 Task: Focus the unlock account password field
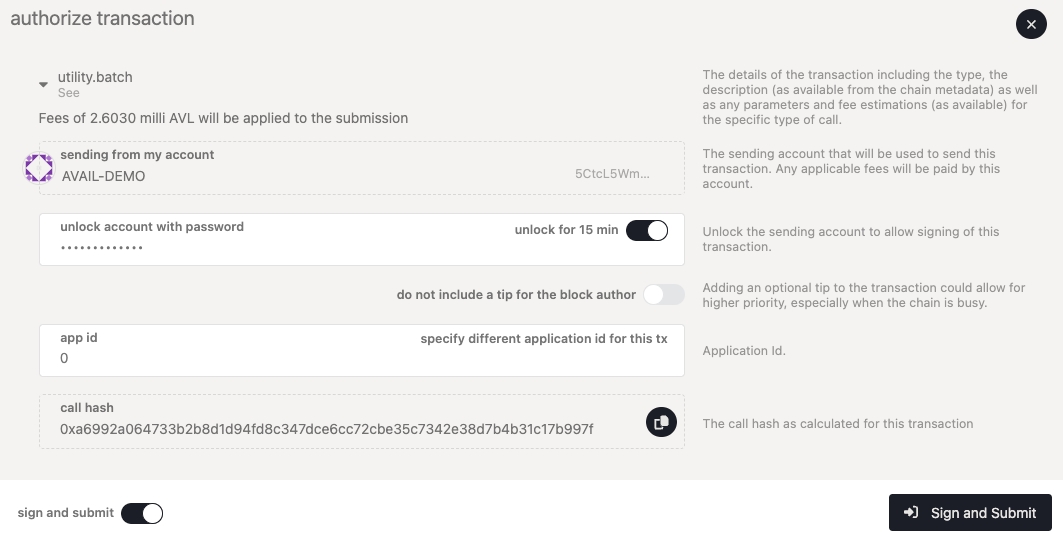tap(250, 247)
